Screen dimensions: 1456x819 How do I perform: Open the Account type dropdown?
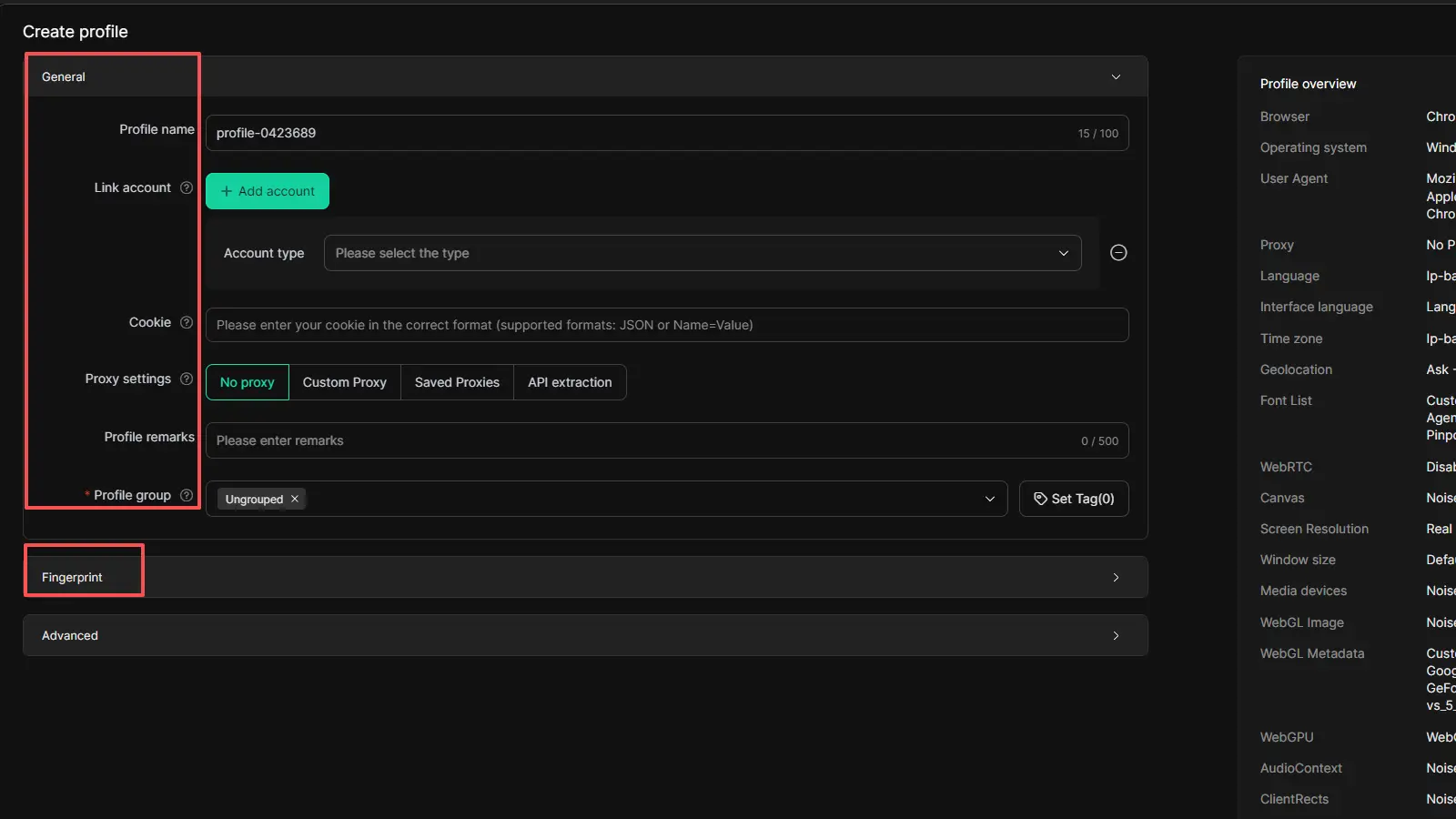click(702, 253)
